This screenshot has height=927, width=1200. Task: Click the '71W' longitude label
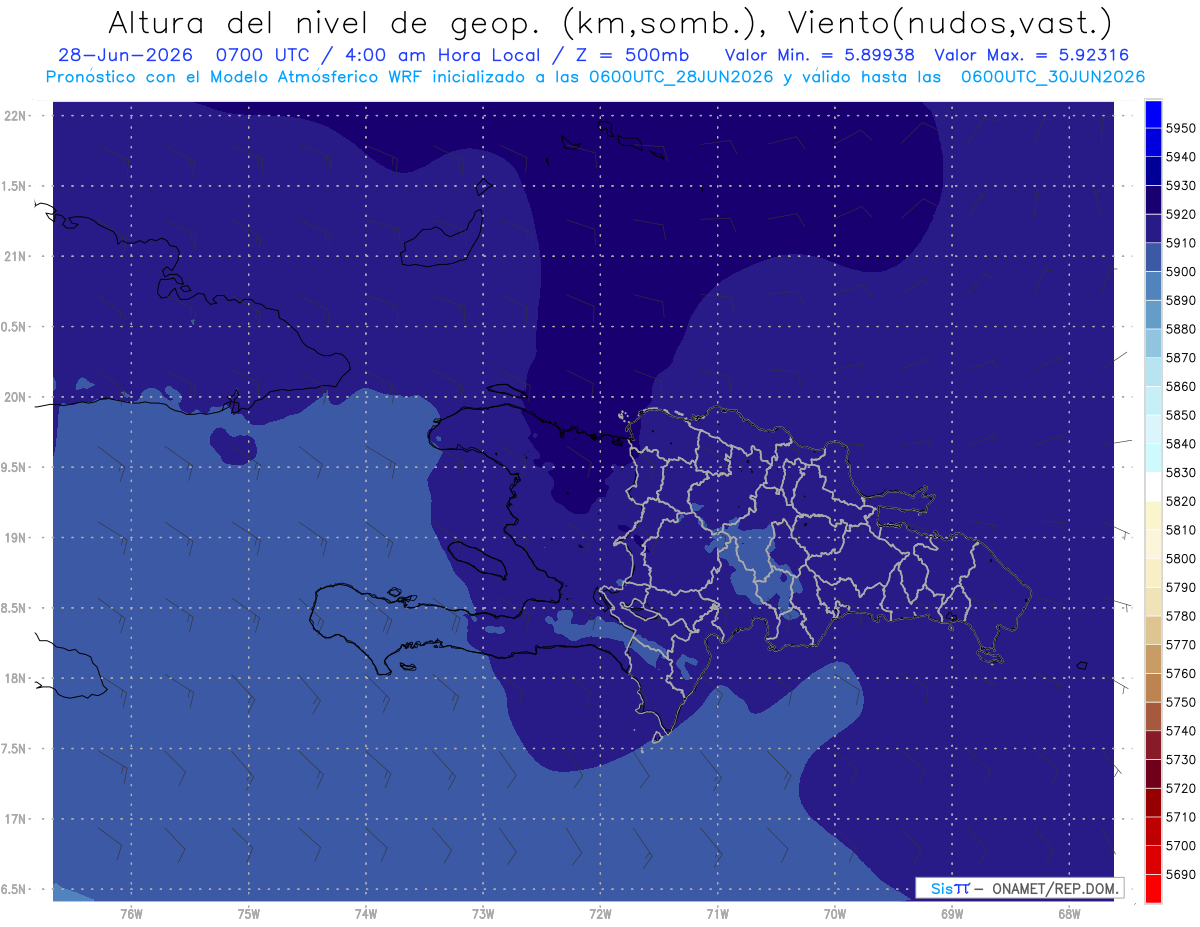point(717,914)
